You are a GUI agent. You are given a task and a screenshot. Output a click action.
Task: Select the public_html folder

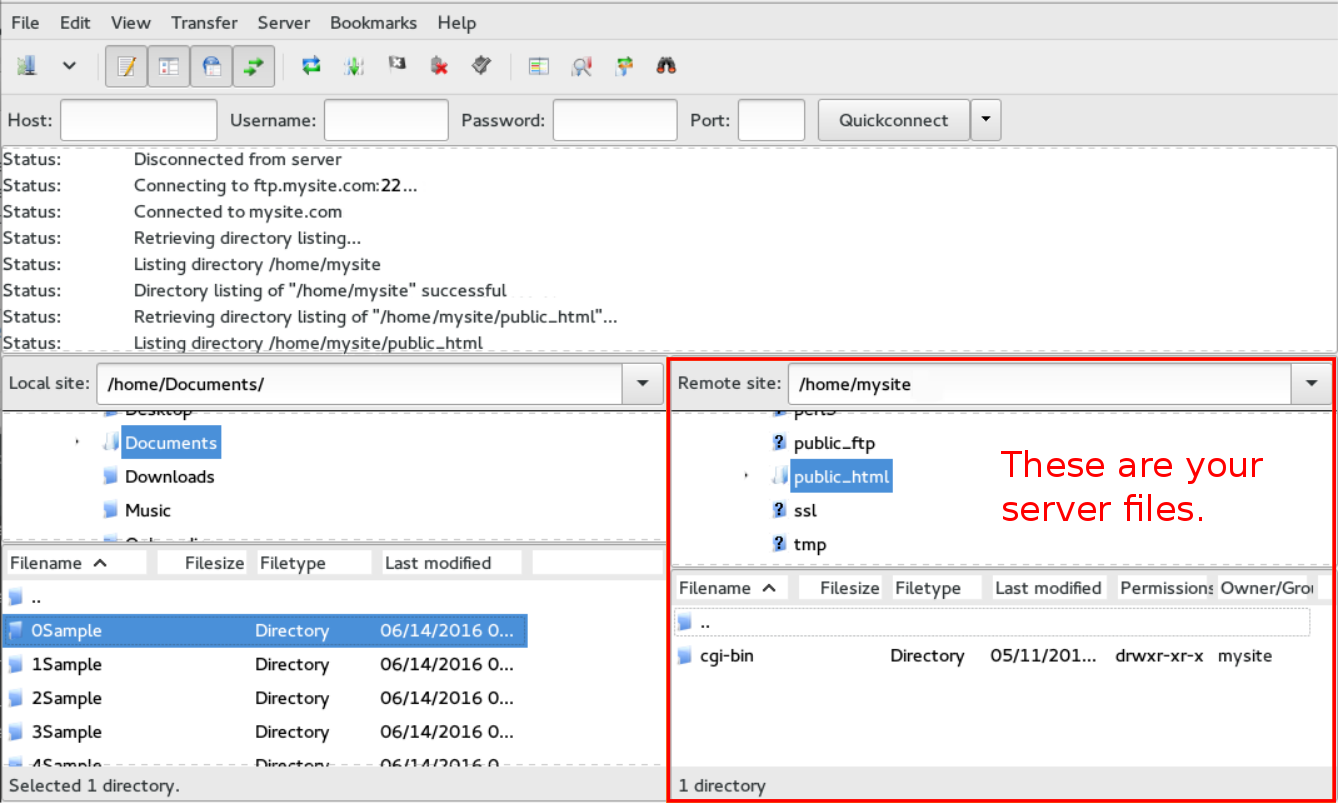click(x=841, y=476)
